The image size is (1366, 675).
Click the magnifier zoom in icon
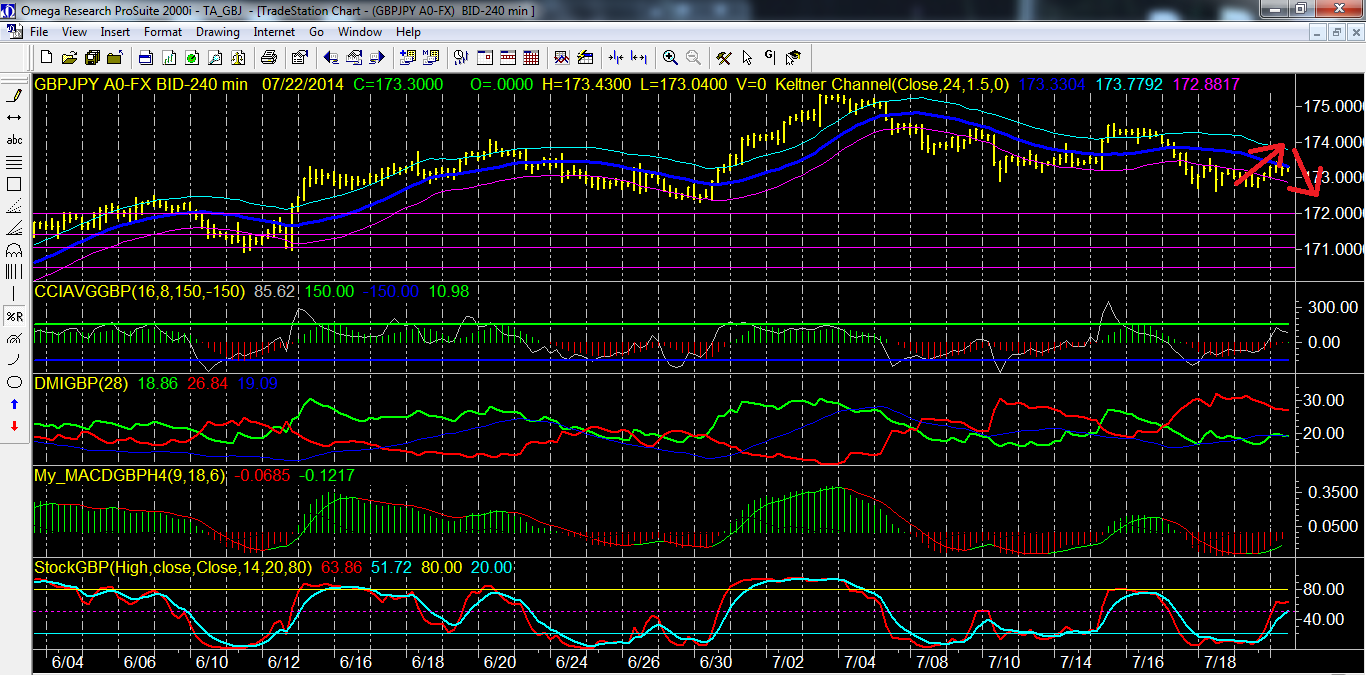pos(669,57)
